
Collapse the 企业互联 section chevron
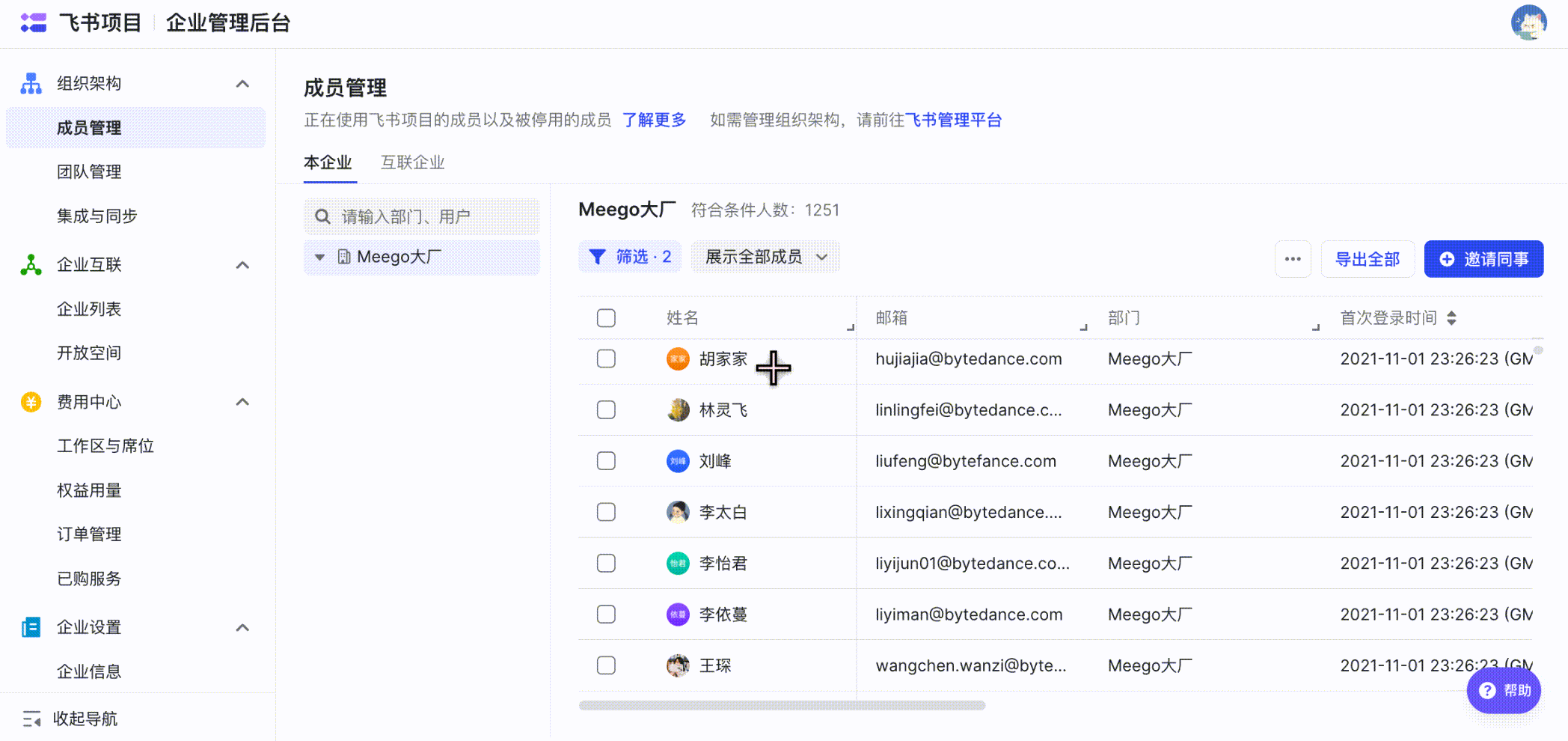coord(242,265)
